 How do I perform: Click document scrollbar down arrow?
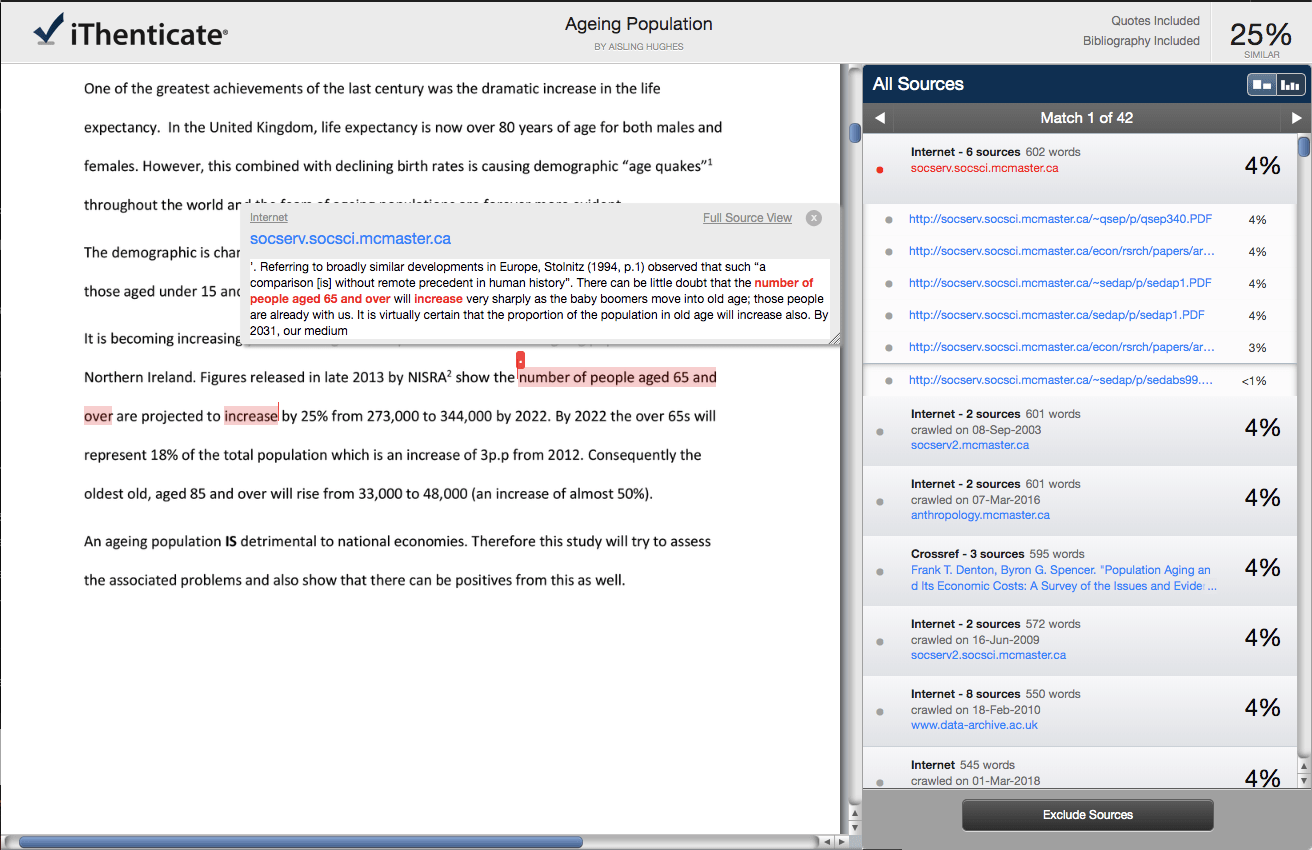point(855,827)
